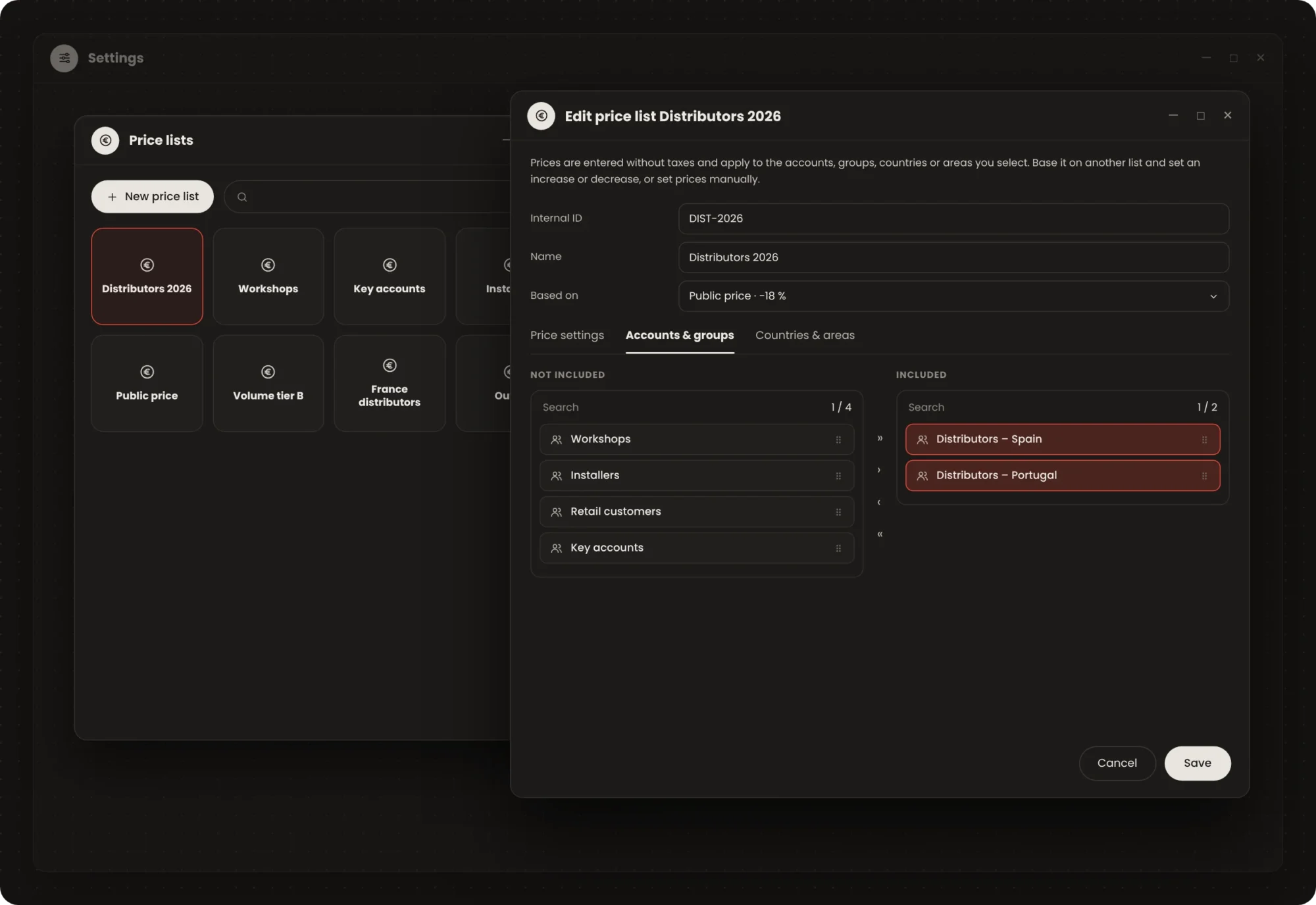Open the Accounts & groups tab
This screenshot has height=905, width=1316.
pyautogui.click(x=680, y=335)
